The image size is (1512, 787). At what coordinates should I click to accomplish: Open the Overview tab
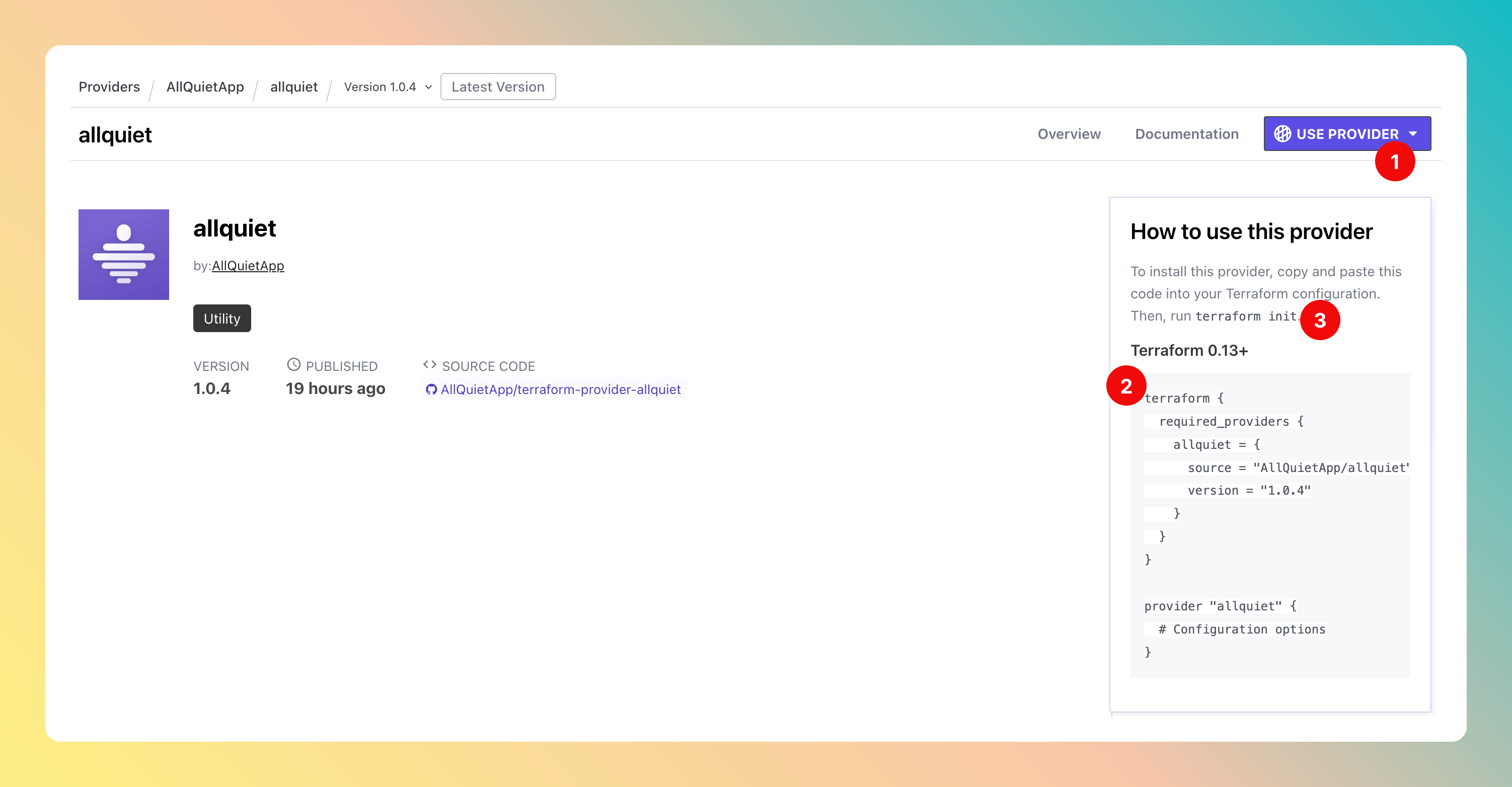point(1068,134)
